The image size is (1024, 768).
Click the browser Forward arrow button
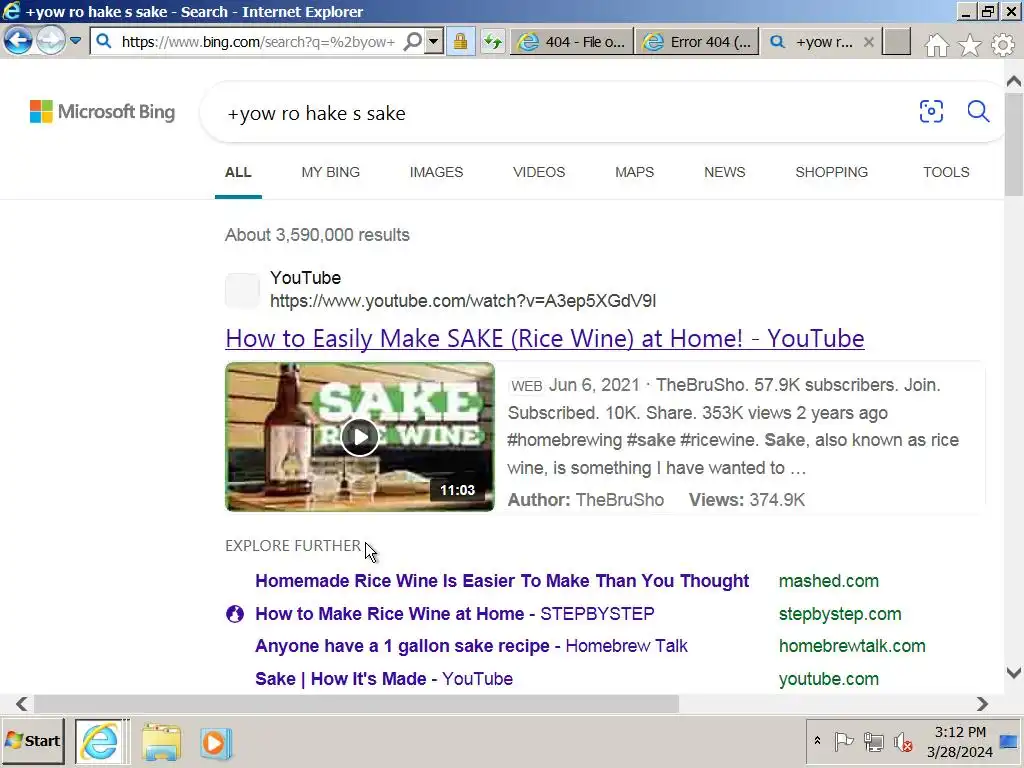(50, 41)
